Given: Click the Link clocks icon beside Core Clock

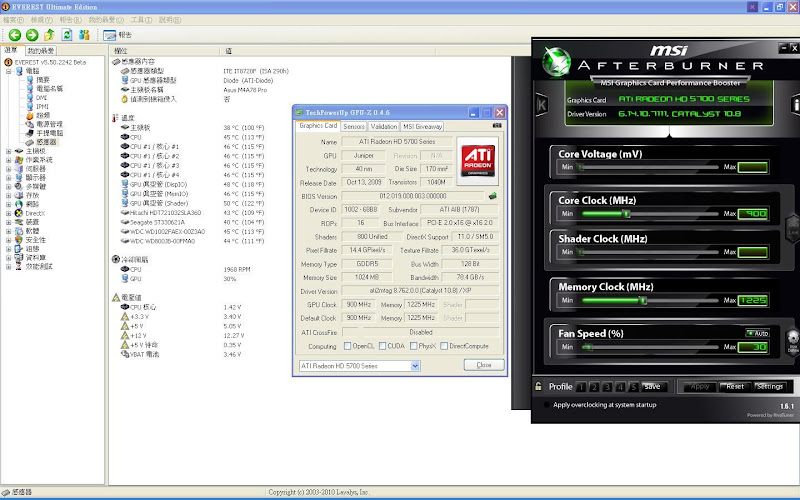Looking at the screenshot, I should [x=793, y=228].
